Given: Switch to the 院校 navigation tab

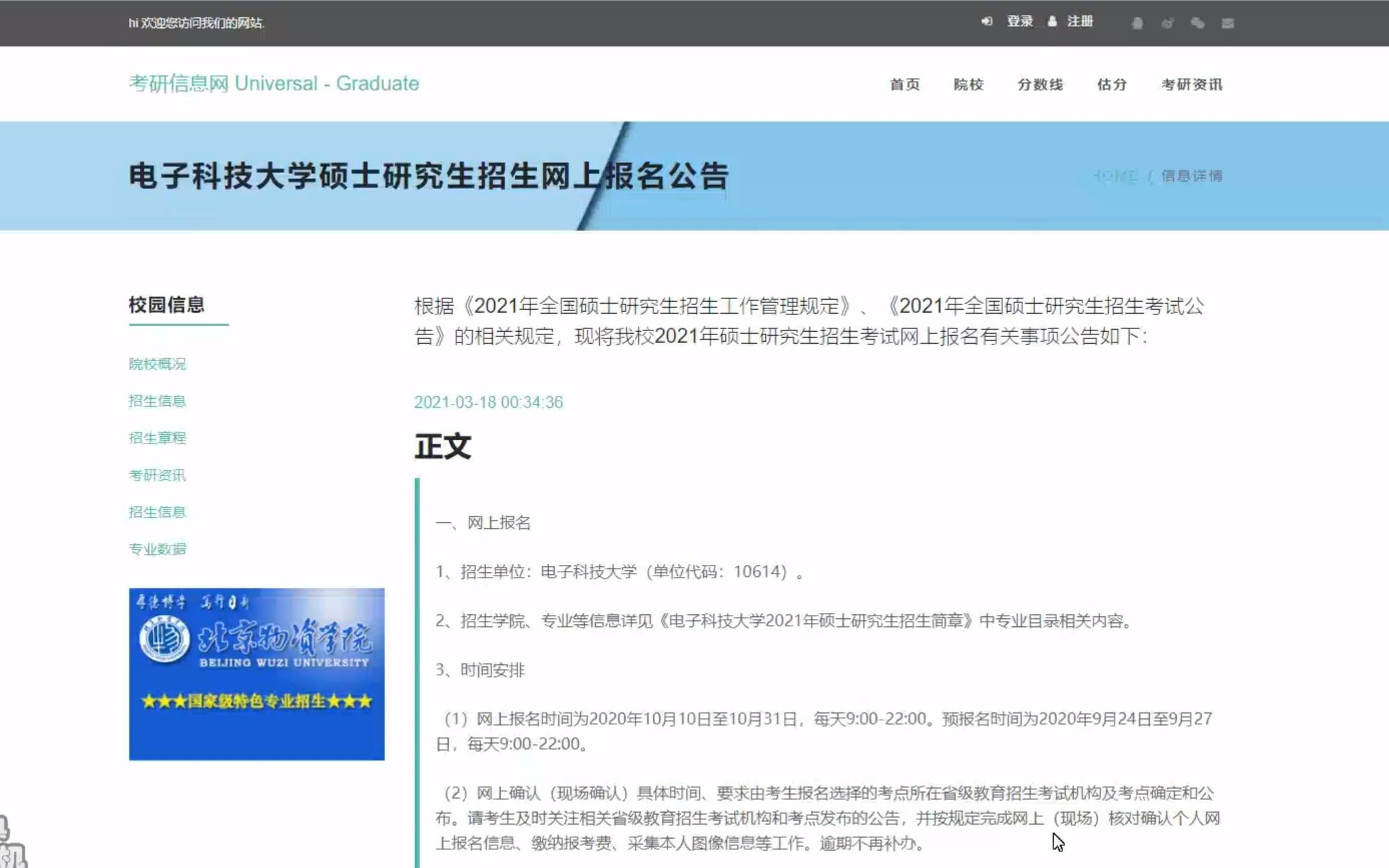Looking at the screenshot, I should click(x=969, y=85).
